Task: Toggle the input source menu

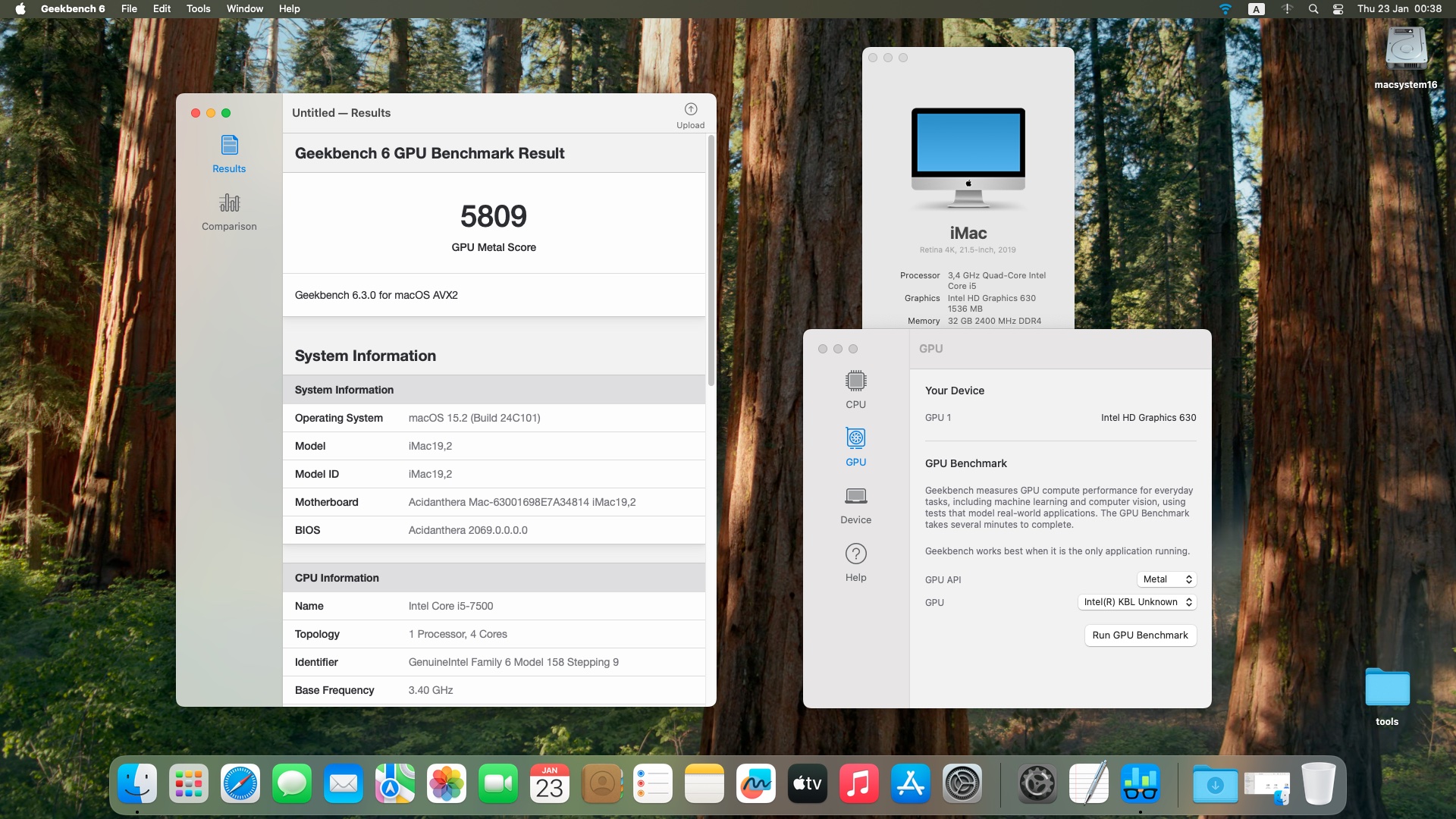Action: pyautogui.click(x=1256, y=9)
